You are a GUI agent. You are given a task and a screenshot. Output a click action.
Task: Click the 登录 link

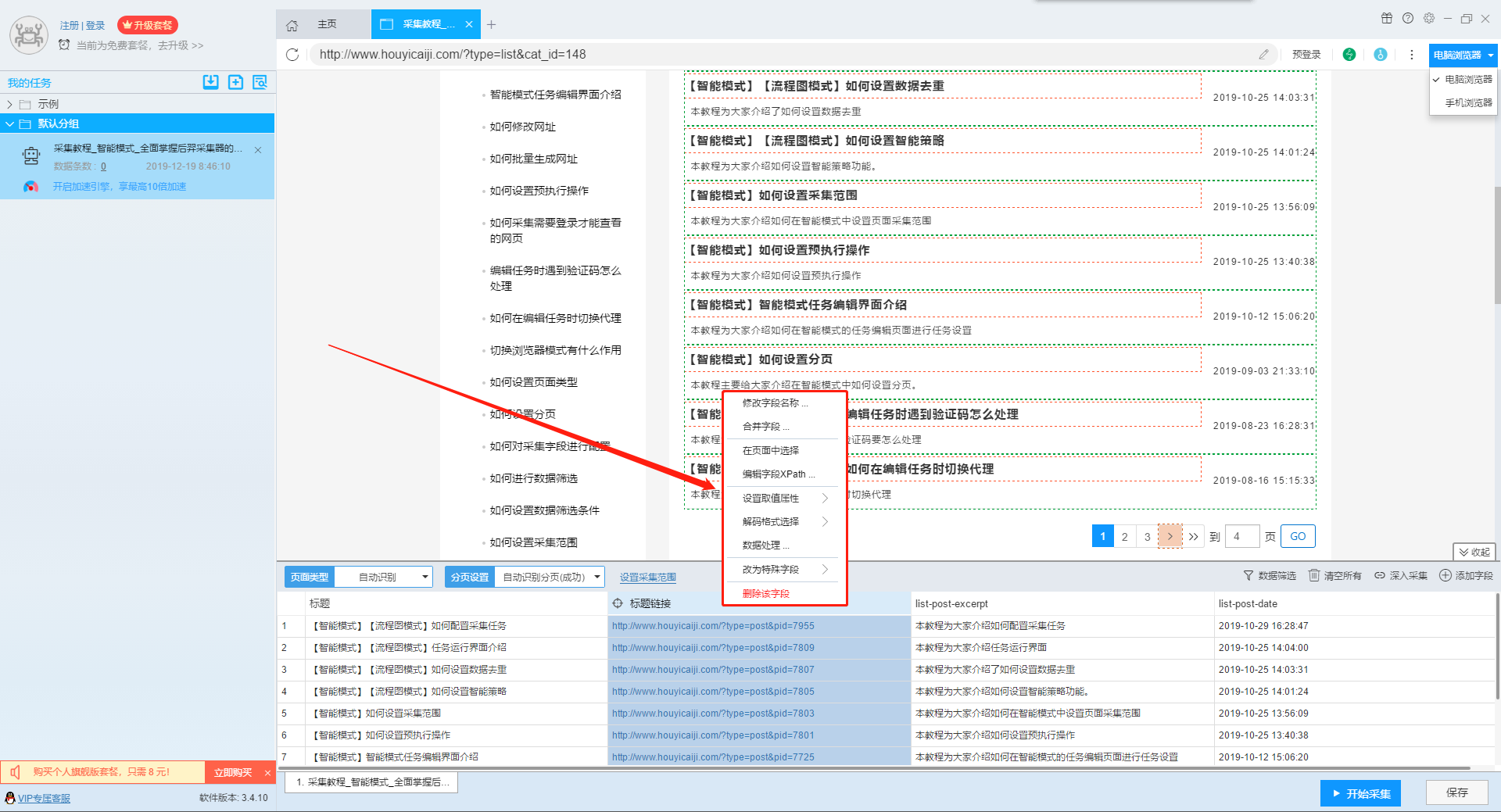point(95,26)
